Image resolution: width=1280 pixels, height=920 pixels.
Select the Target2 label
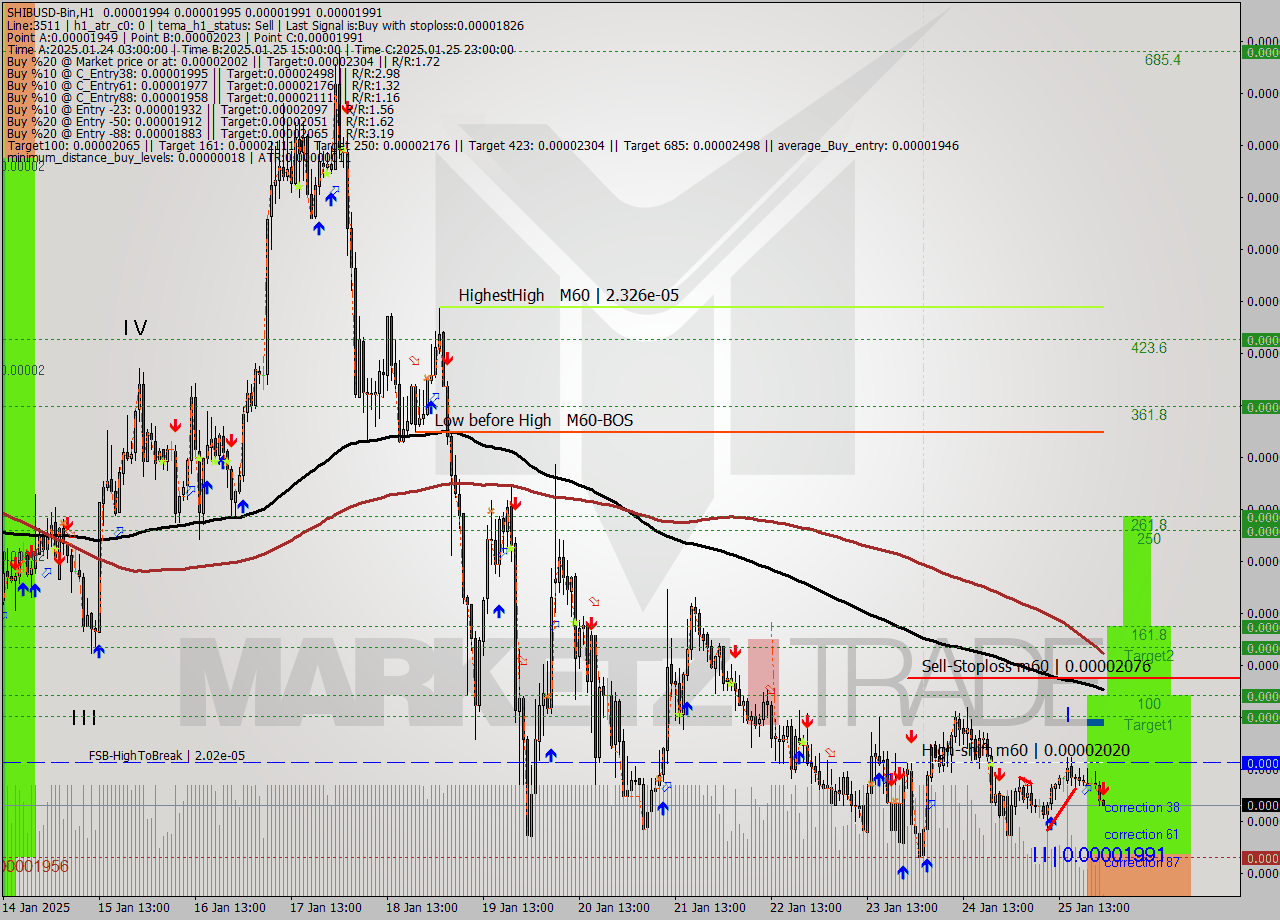tap(1149, 656)
